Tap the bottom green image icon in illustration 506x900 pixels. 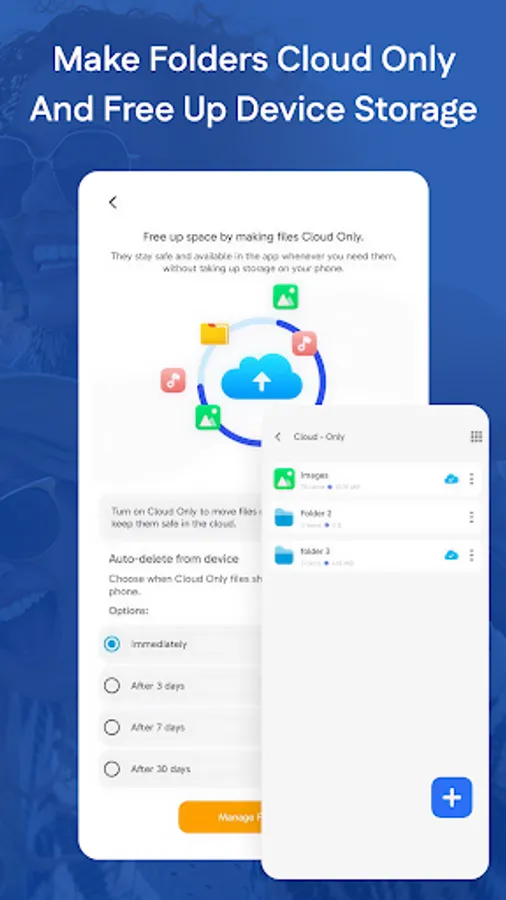pyautogui.click(x=208, y=417)
